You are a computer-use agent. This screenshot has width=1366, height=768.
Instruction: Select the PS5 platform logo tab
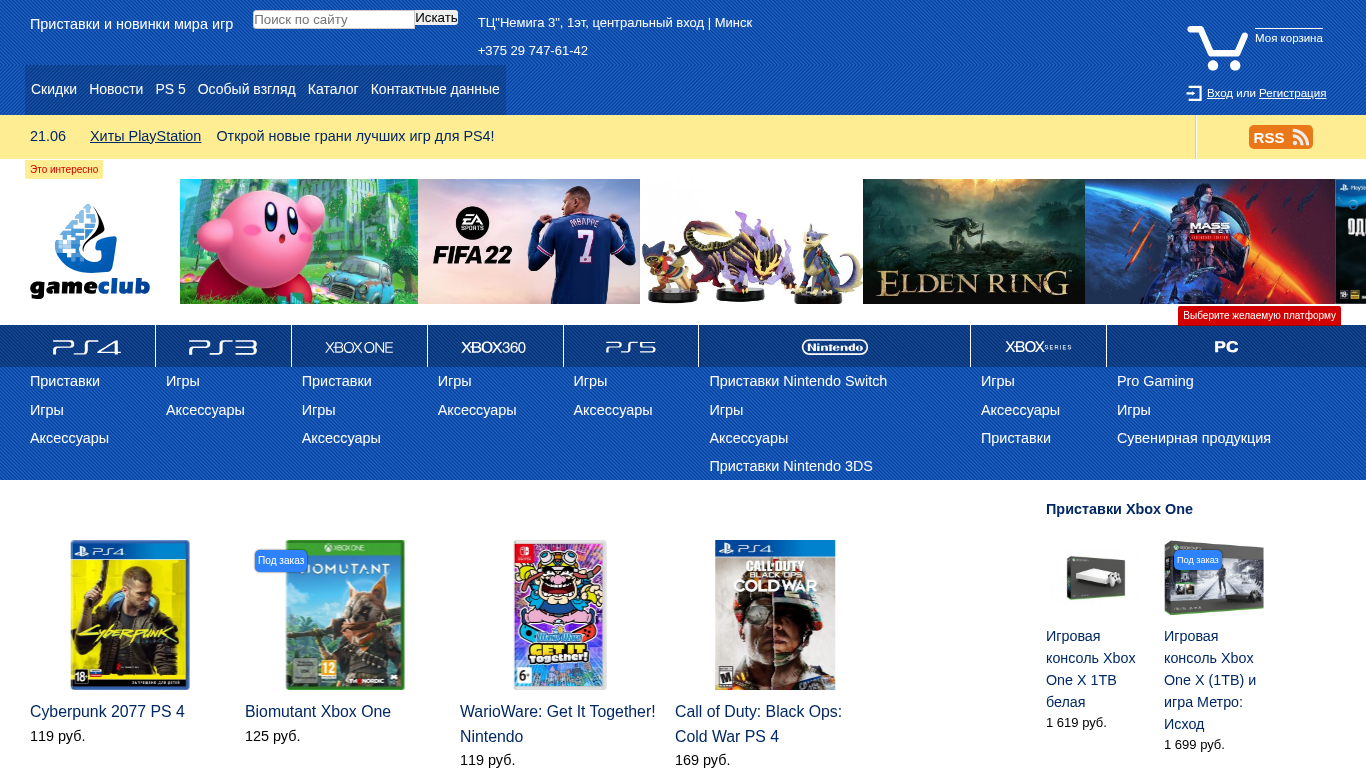[x=631, y=347]
